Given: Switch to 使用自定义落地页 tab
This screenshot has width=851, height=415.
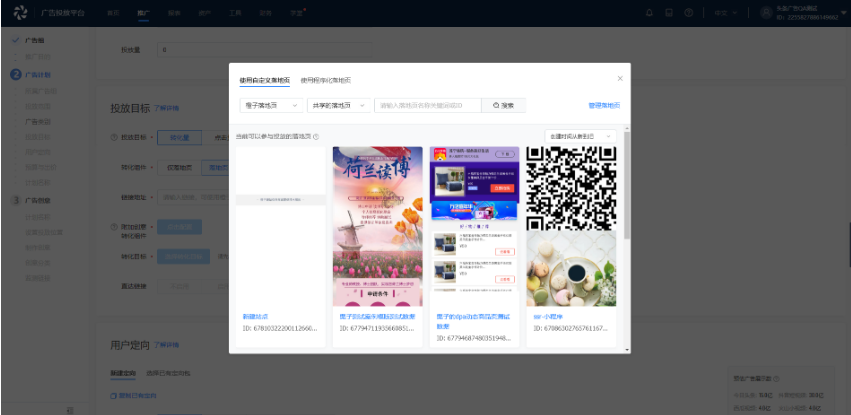Looking at the screenshot, I should pos(265,80).
